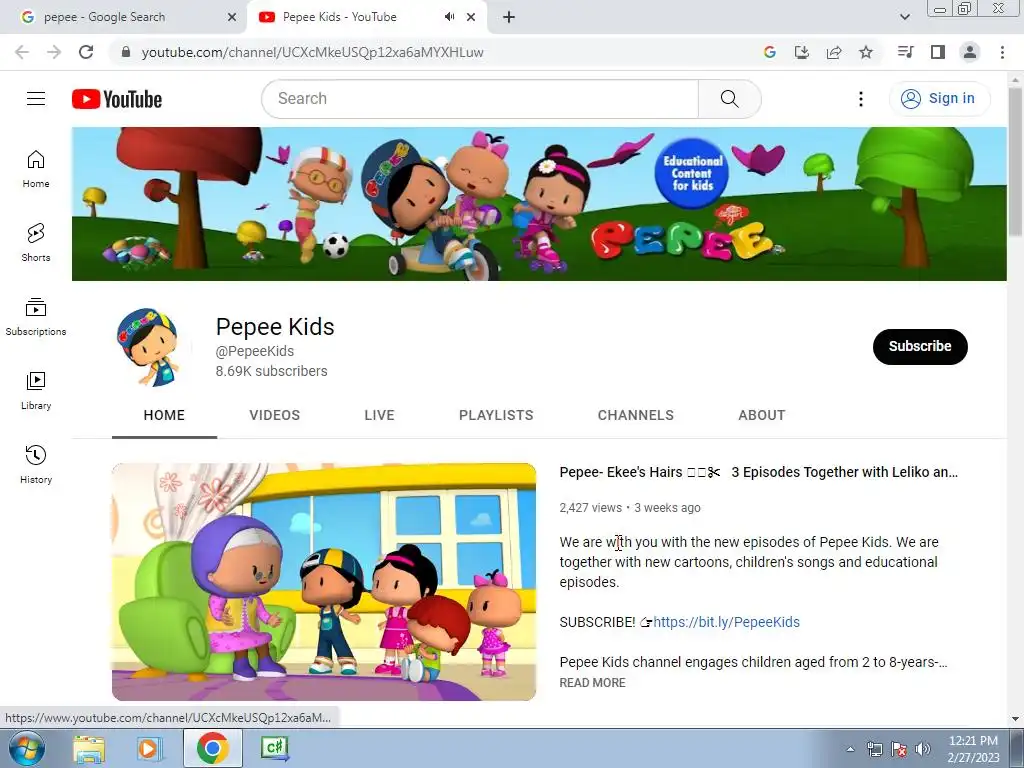
Task: Open the VIDEOS channel tab
Action: 274,415
